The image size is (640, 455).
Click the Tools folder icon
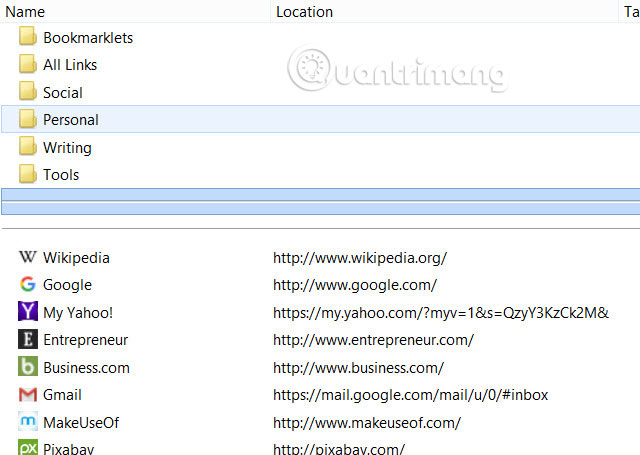click(x=28, y=174)
